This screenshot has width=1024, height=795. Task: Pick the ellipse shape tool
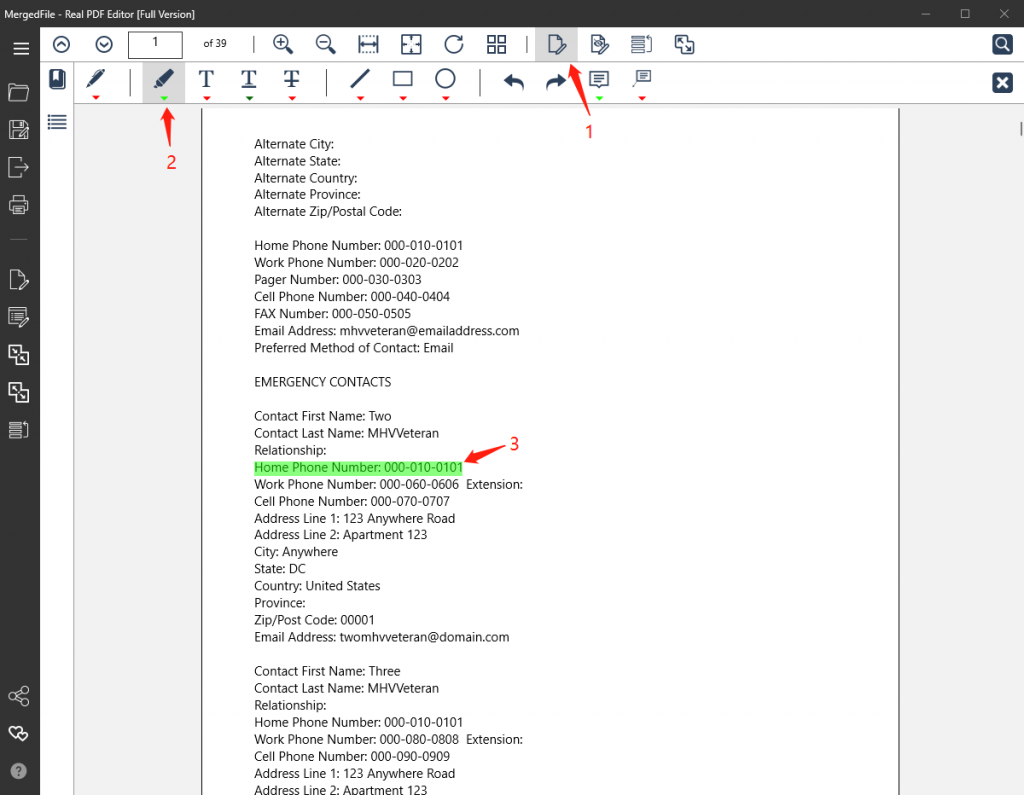tap(445, 79)
